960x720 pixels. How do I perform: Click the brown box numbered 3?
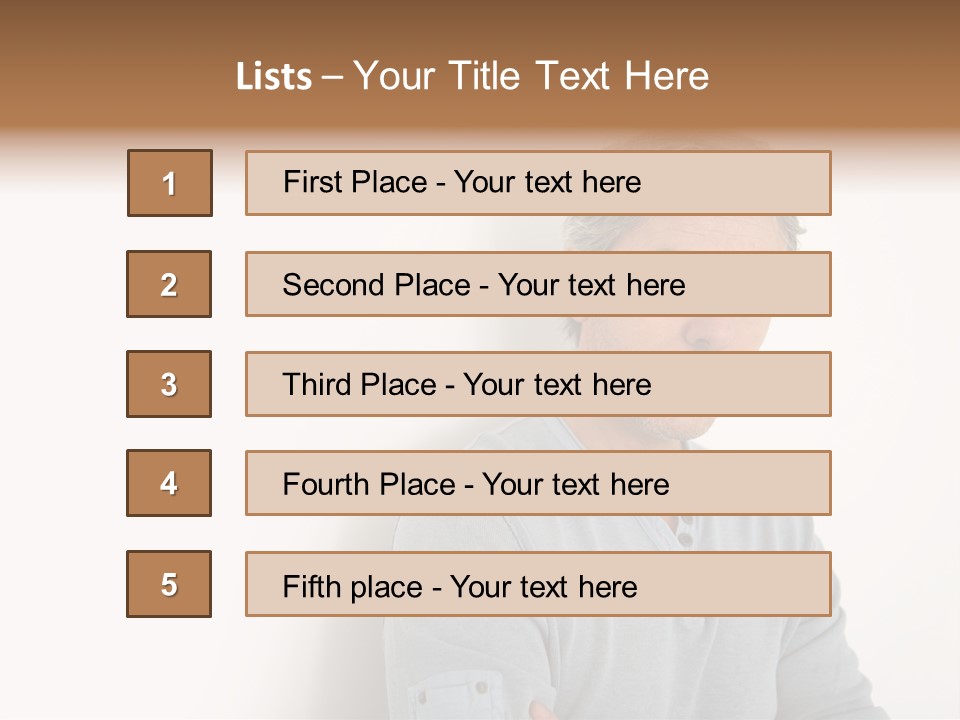169,384
